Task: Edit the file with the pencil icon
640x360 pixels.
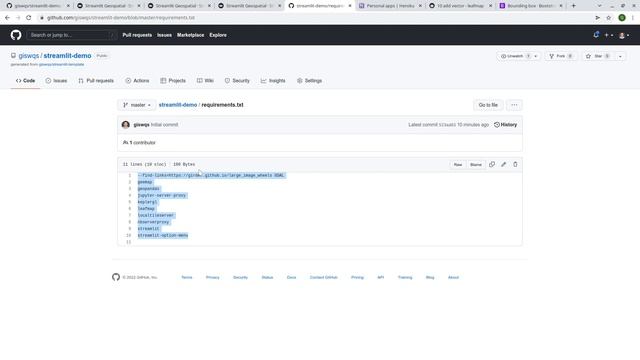Action: [x=504, y=164]
